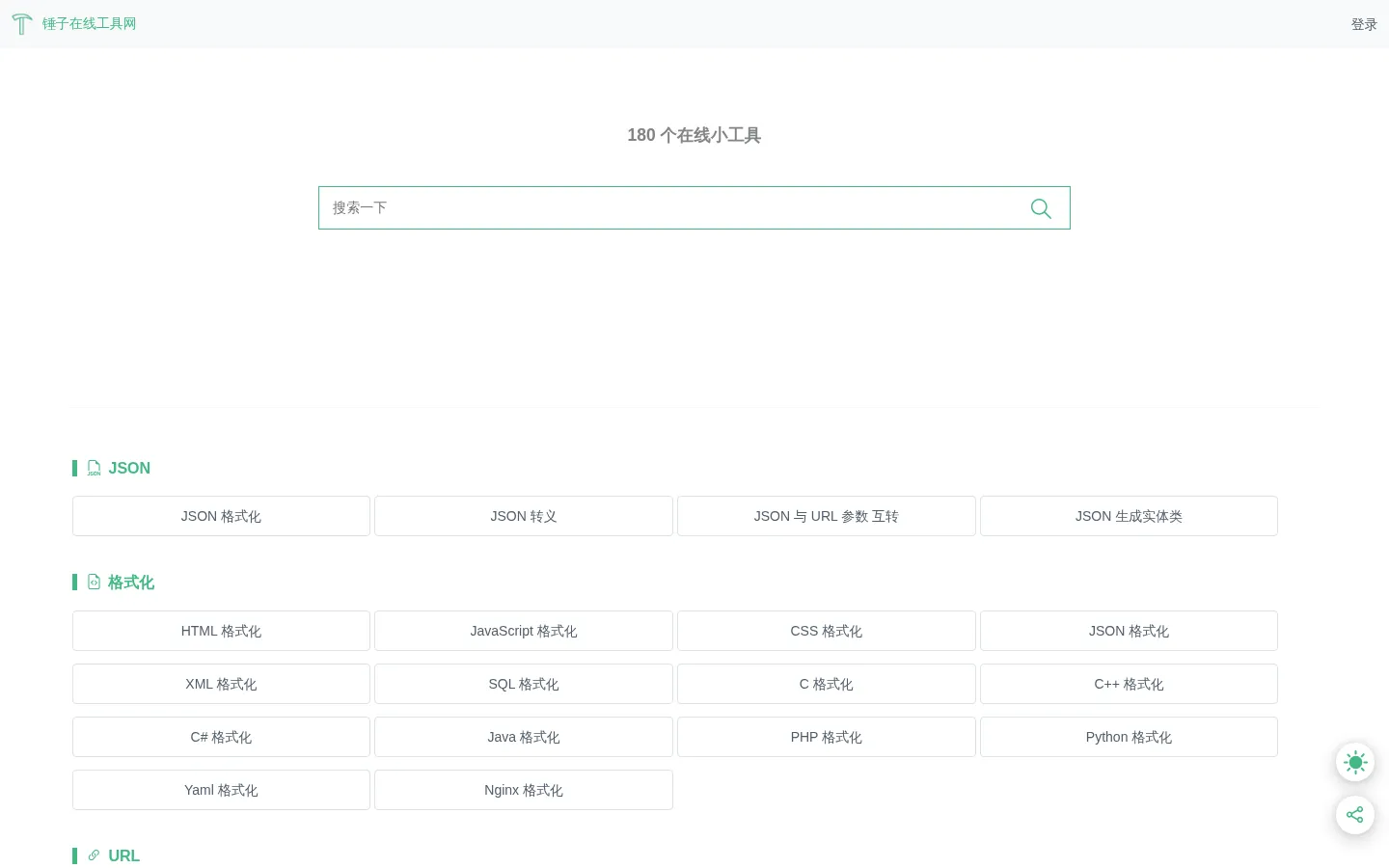Toggle the light/dark theme sun button

pos(1355,763)
